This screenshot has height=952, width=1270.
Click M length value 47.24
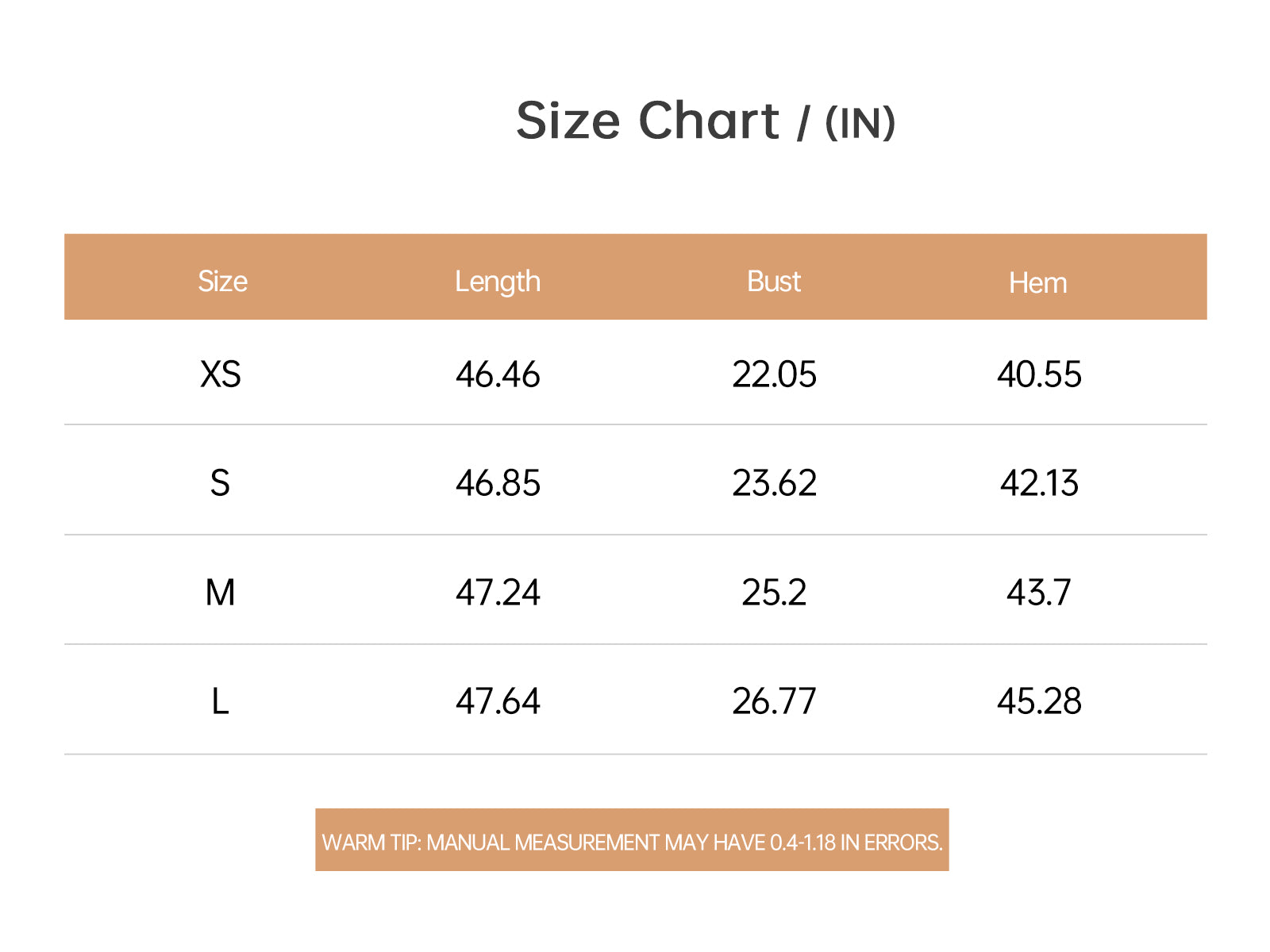498,593
